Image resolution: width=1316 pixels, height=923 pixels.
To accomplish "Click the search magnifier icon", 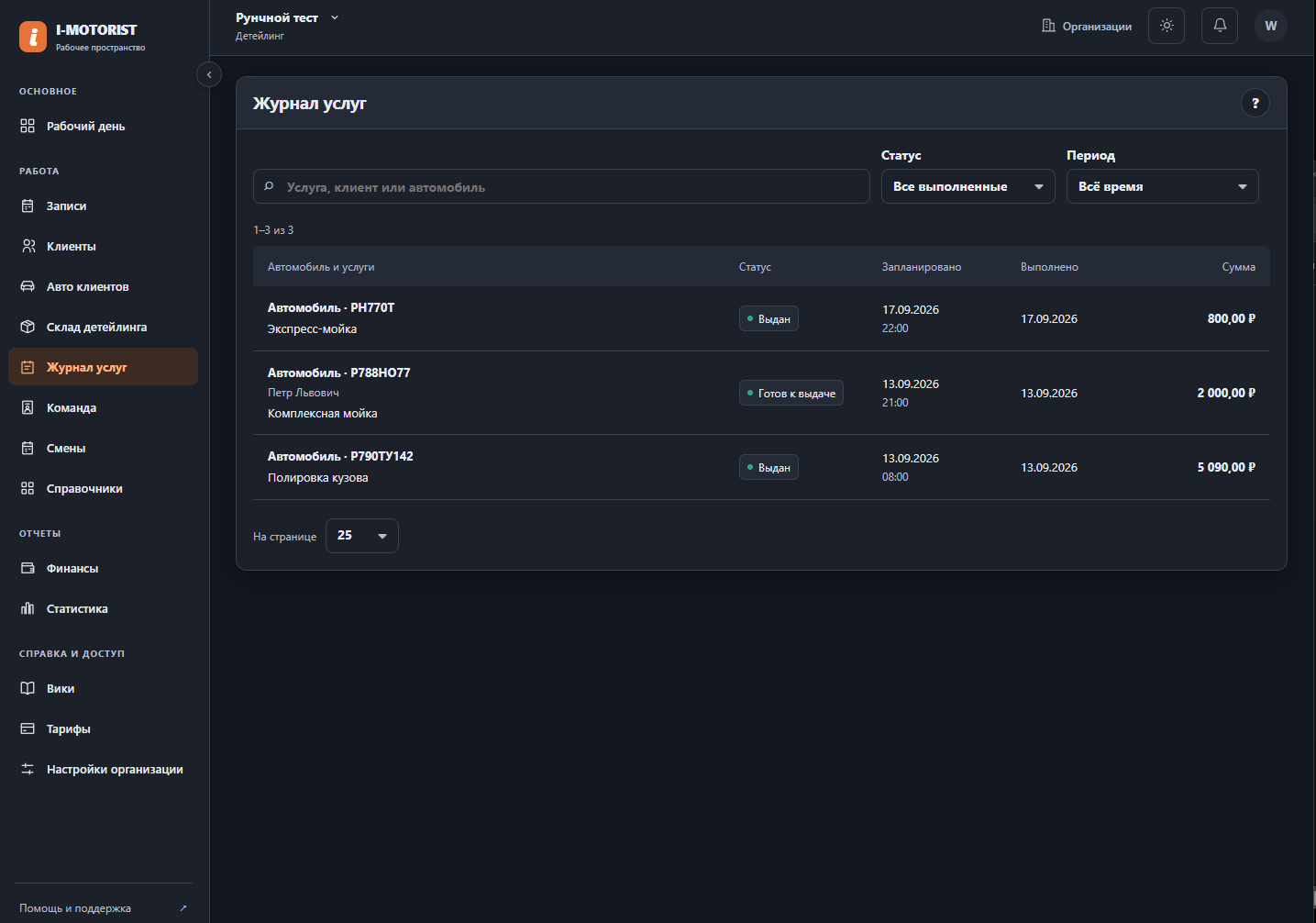I will click(x=270, y=186).
